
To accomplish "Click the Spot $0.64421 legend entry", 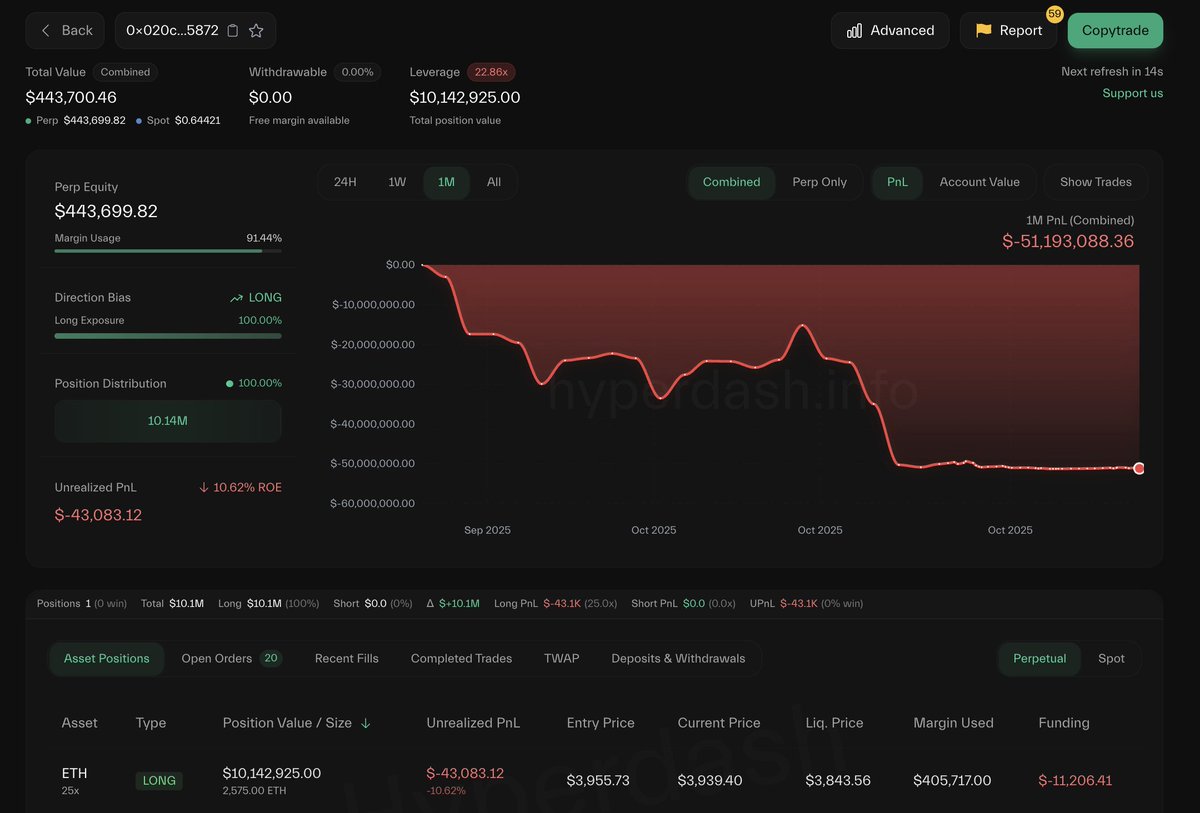I will [x=178, y=120].
